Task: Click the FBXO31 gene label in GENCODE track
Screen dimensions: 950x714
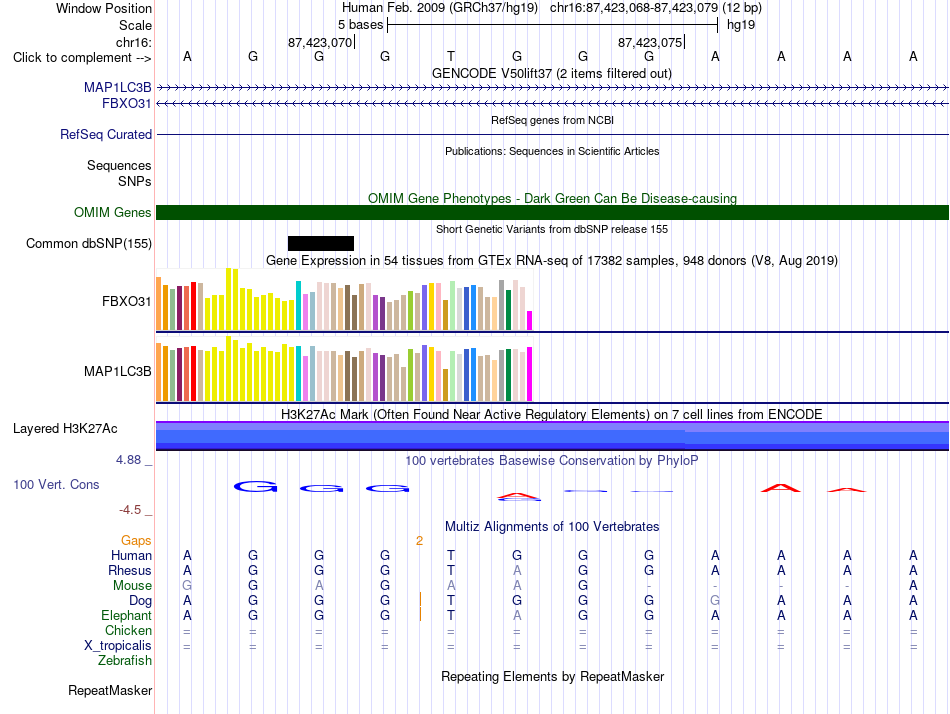Action: (127, 104)
